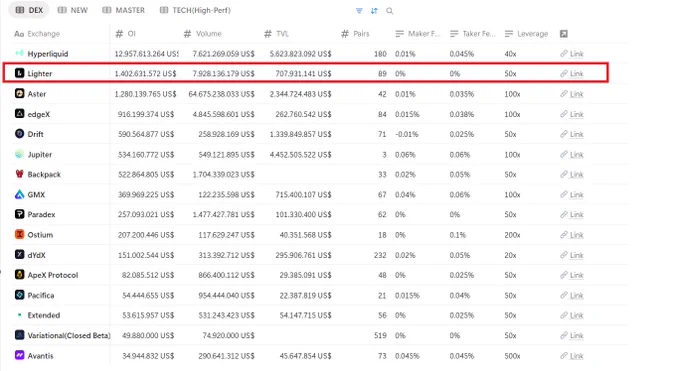Image resolution: width=680 pixels, height=371 pixels.
Task: Open the Link for edgeX
Action: coord(572,114)
